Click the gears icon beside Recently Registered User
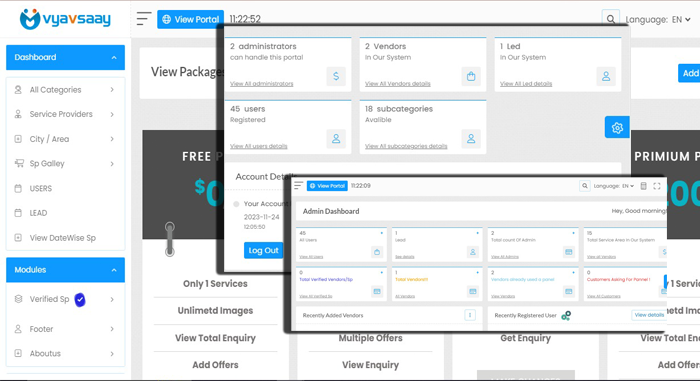Viewport: 700px width, 381px height. point(566,315)
